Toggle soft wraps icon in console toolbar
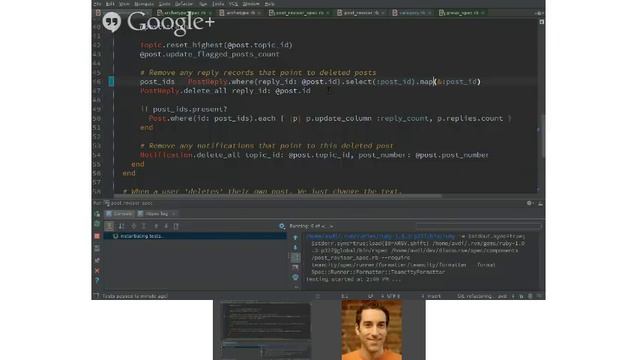Image resolution: width=640 pixels, height=360 pixels. 295,258
